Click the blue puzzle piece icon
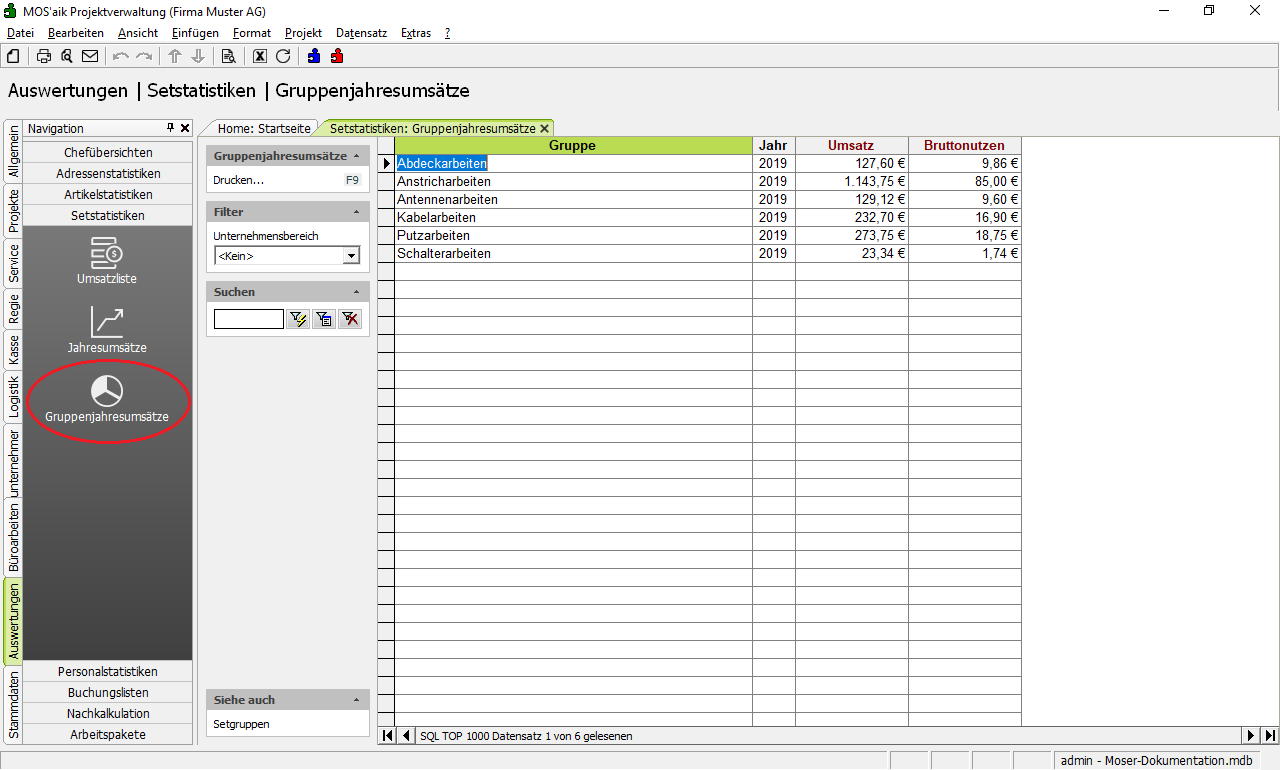This screenshot has width=1280, height=770. (314, 56)
